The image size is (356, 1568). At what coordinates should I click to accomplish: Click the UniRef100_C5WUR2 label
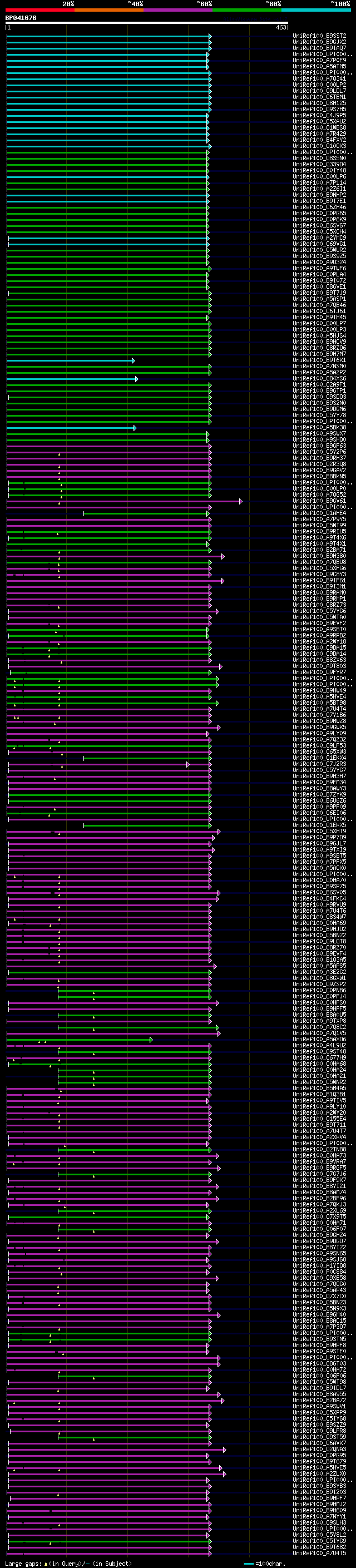coord(319,250)
